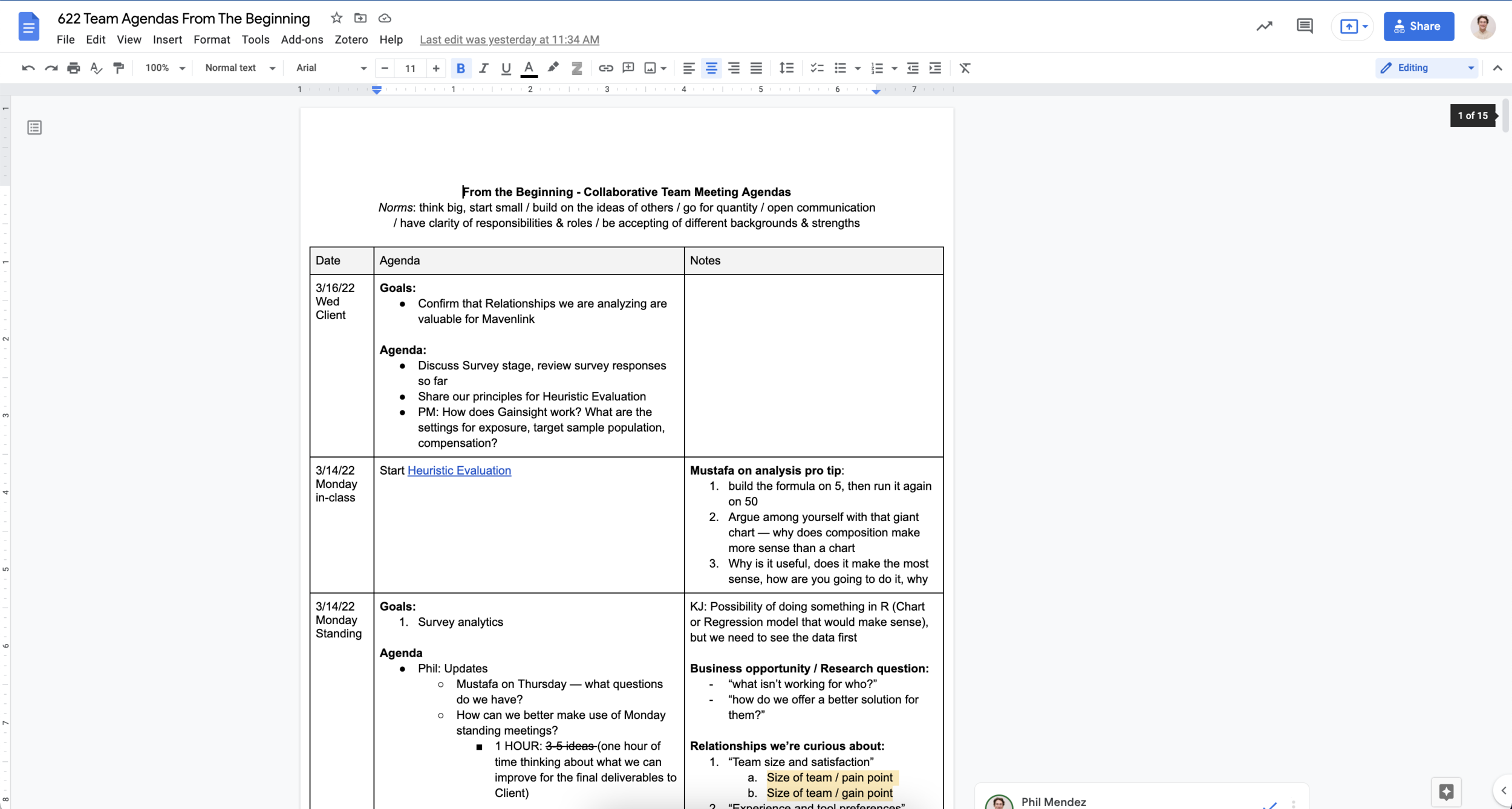Viewport: 1512px width, 809px height.
Task: Expand the Editing mode dropdown
Action: (1427, 68)
